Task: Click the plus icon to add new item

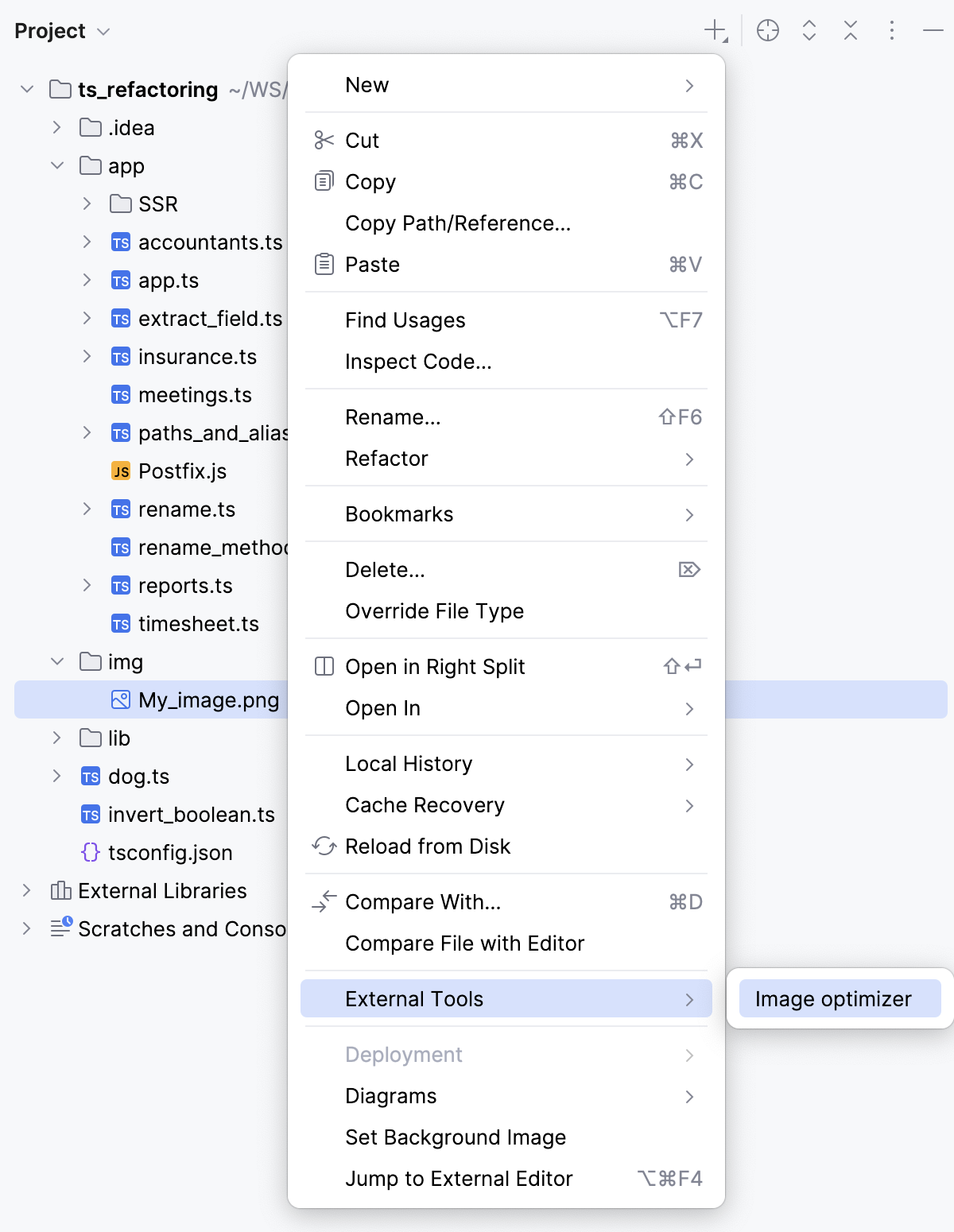Action: pyautogui.click(x=713, y=31)
